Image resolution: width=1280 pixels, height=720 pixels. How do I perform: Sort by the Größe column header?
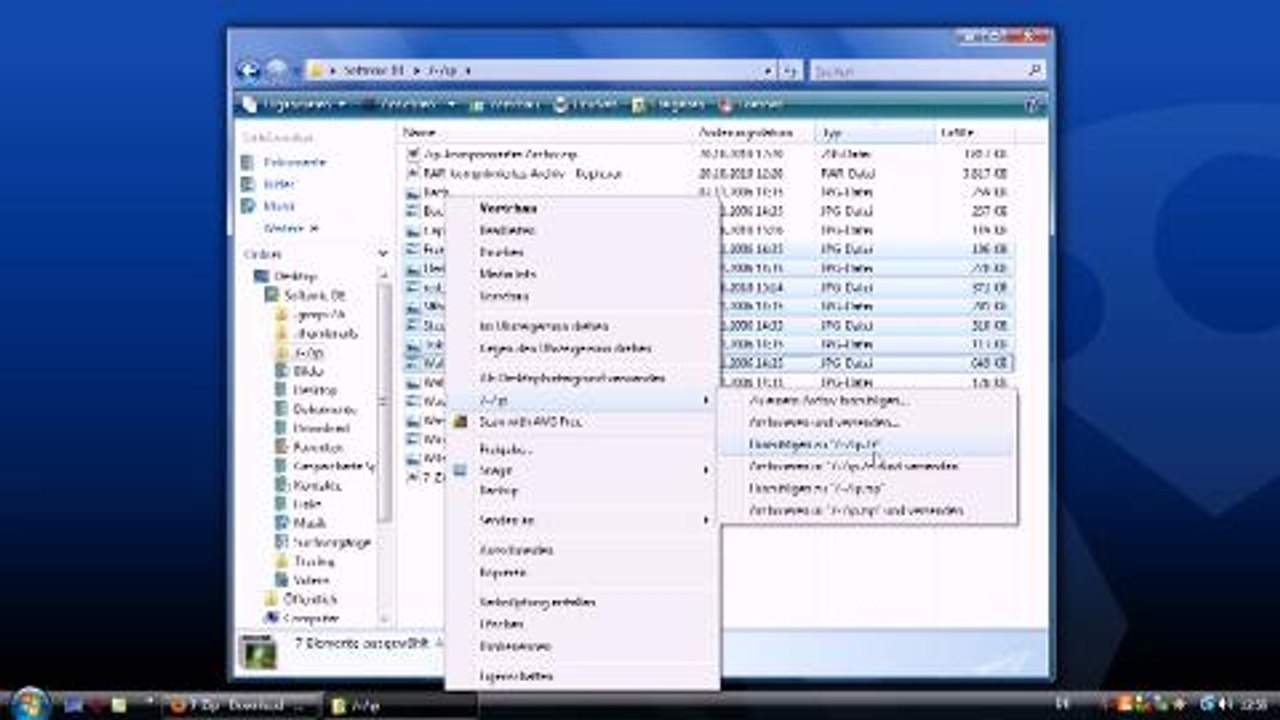pyautogui.click(x=975, y=132)
